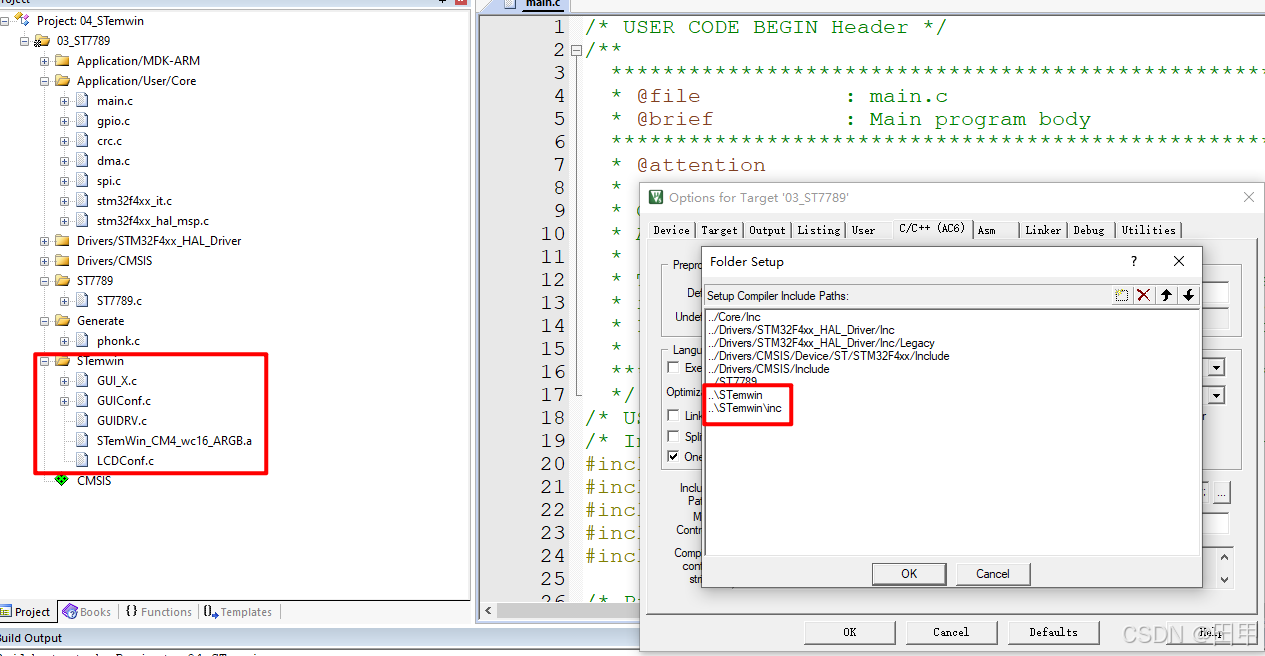Switch to the Output tab

point(767,230)
